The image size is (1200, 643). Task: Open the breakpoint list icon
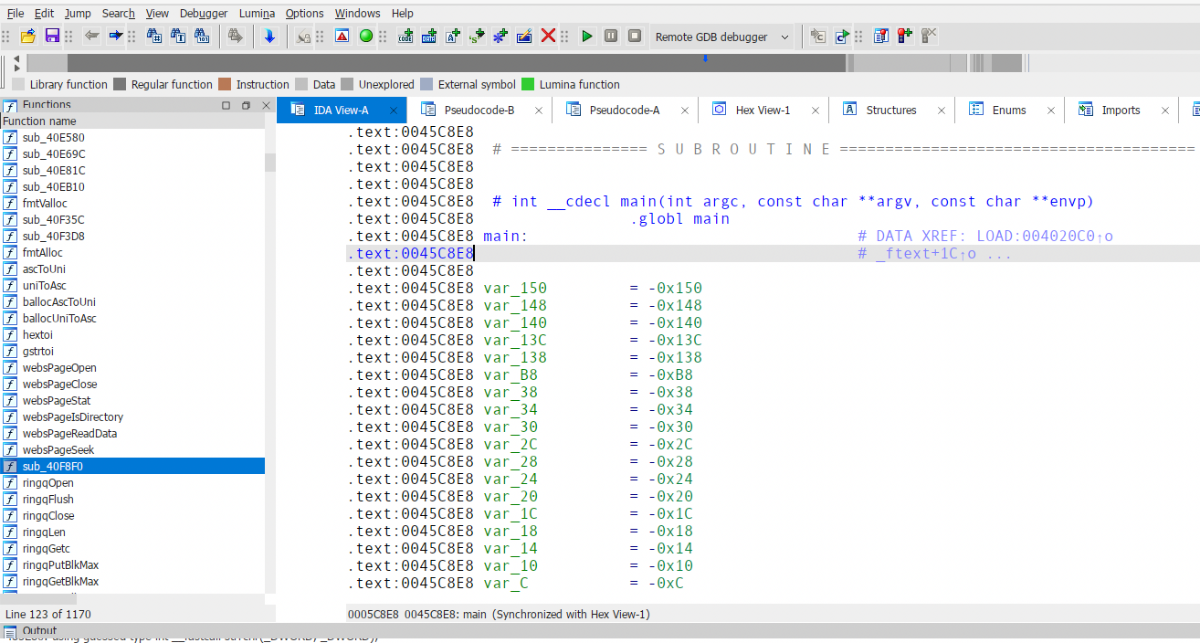[881, 36]
